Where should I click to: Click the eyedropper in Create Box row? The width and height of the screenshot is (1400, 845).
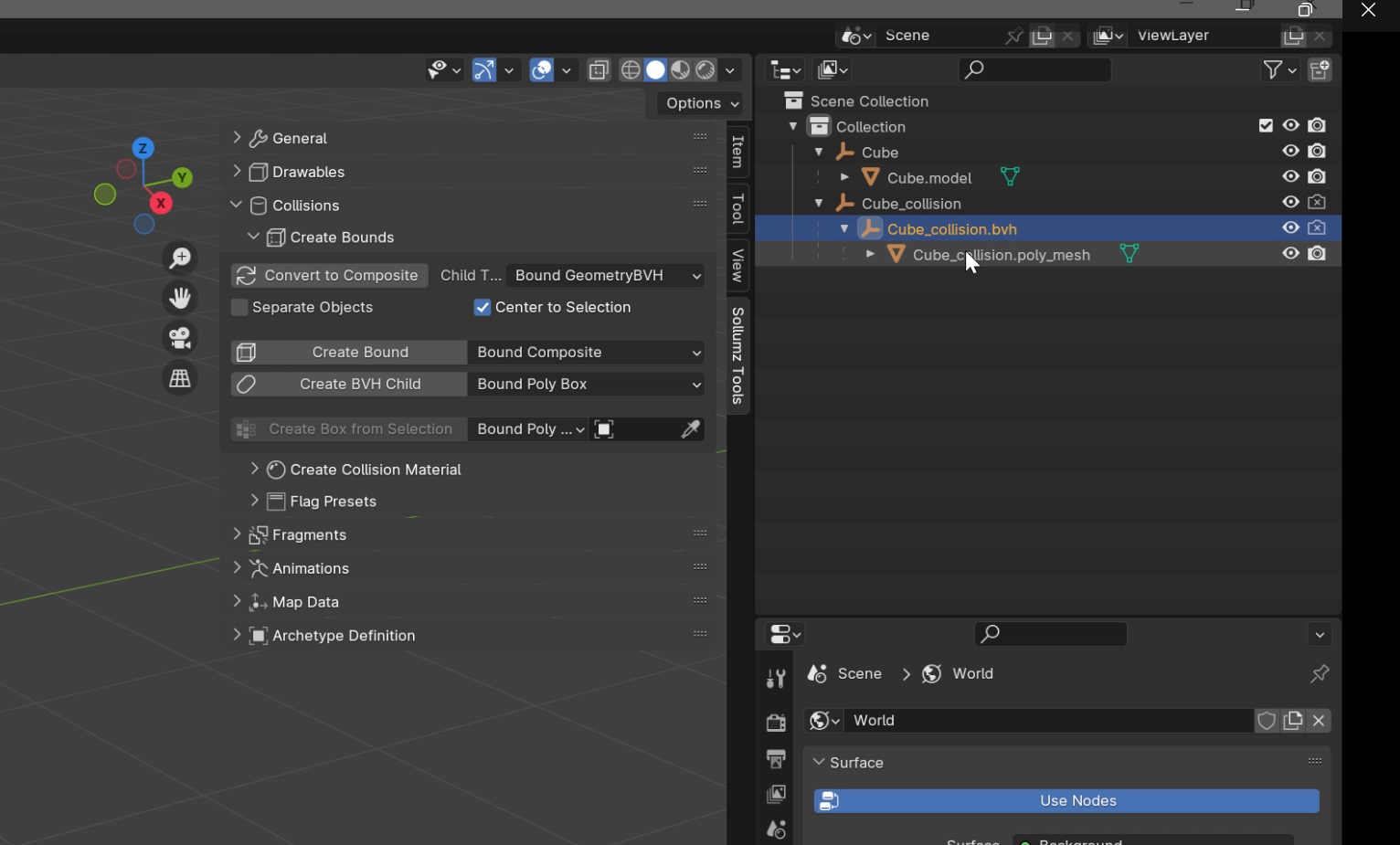coord(691,429)
